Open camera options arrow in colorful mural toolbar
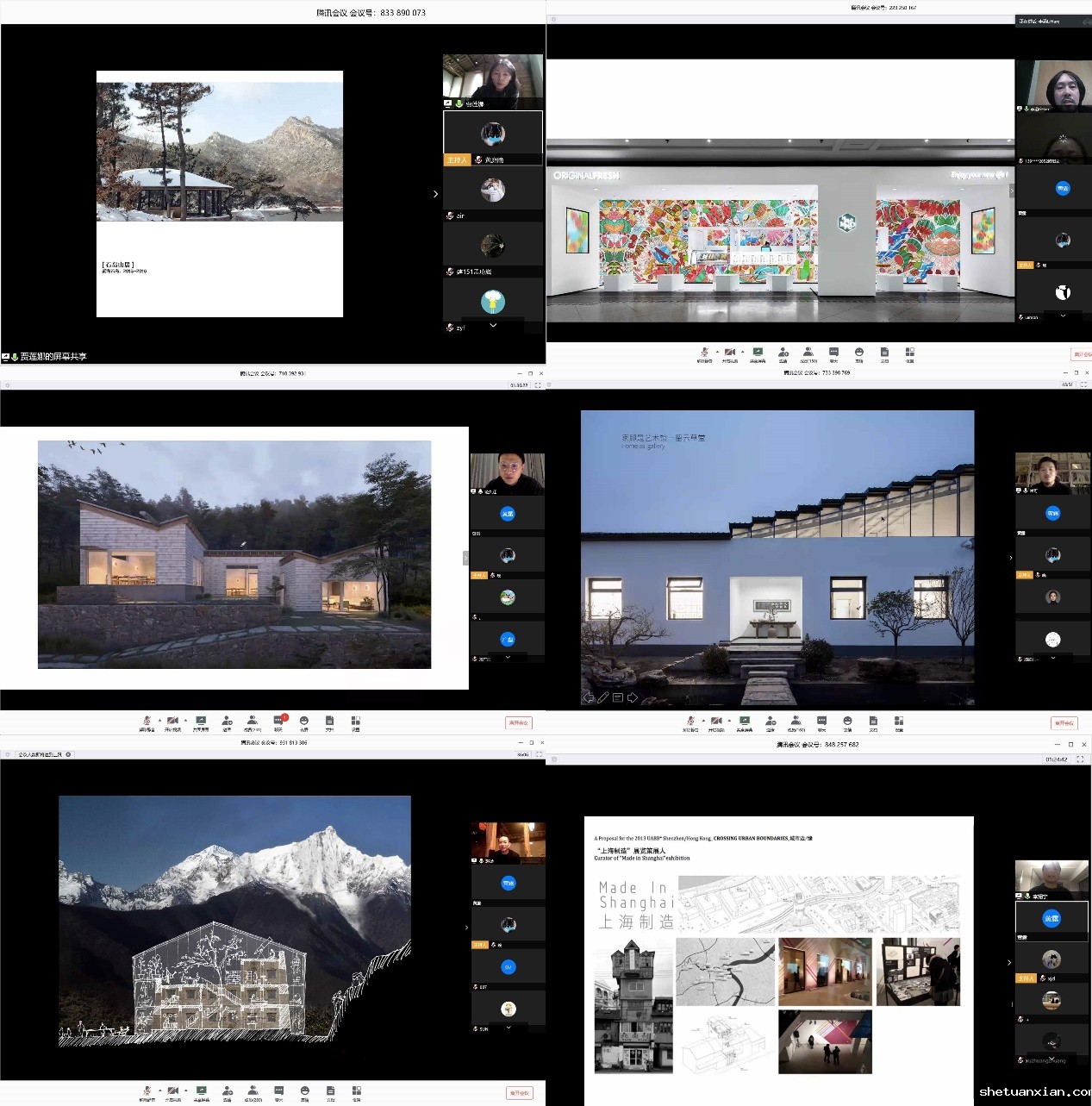1092x1106 pixels. [742, 352]
